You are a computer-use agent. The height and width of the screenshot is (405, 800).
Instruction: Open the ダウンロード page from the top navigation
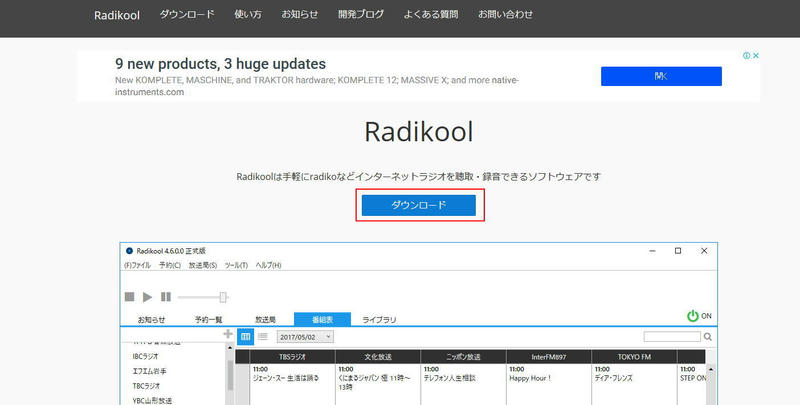[x=187, y=14]
